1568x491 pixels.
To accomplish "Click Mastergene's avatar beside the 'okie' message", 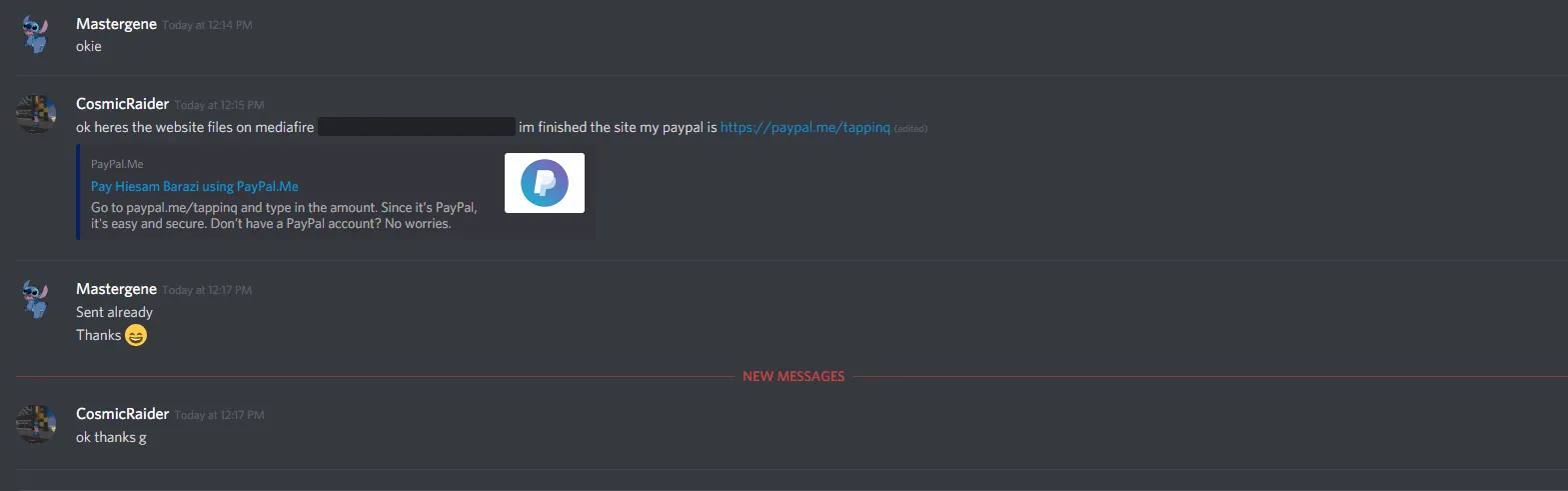I will 36,35.
